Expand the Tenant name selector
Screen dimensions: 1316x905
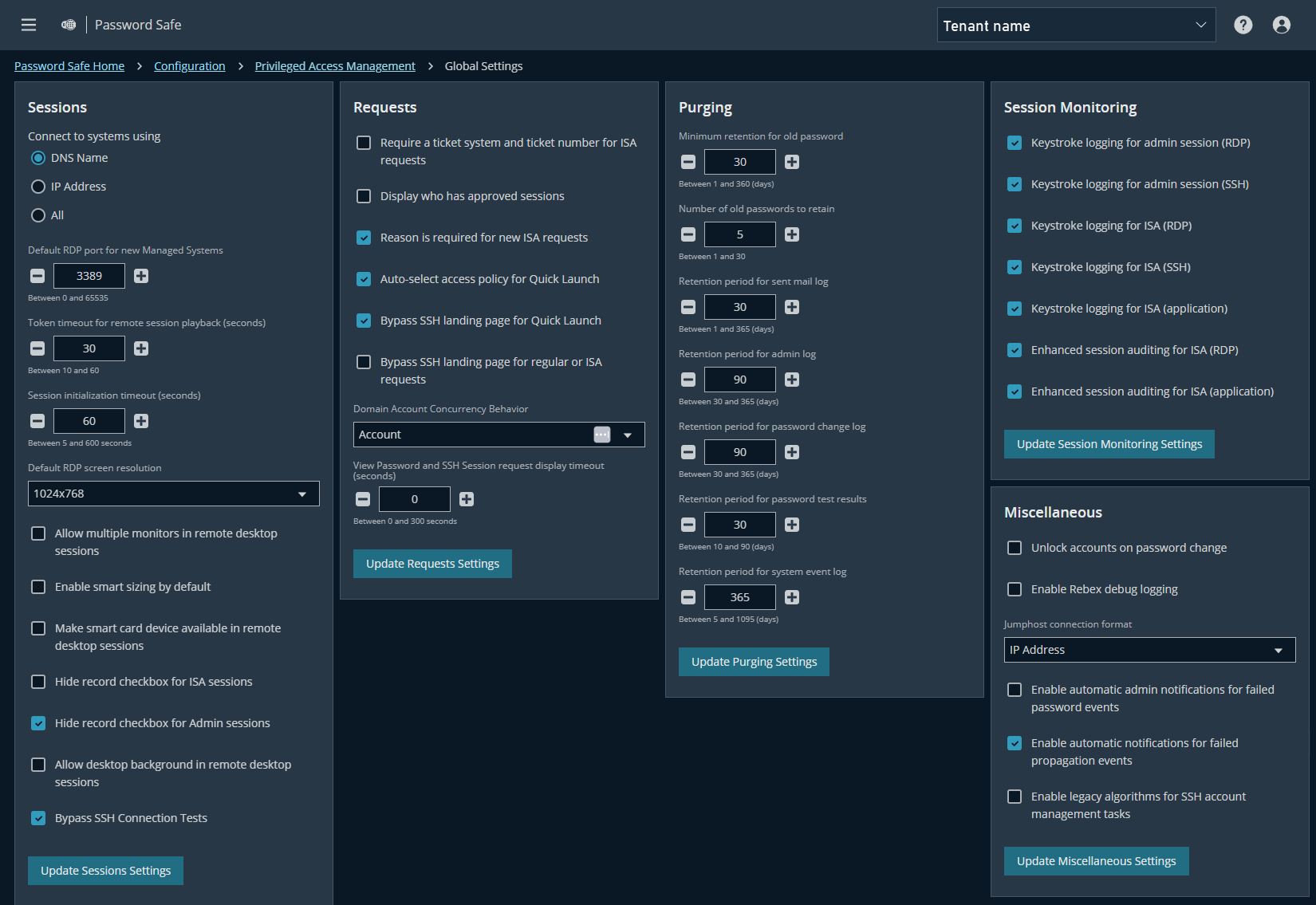click(1203, 25)
